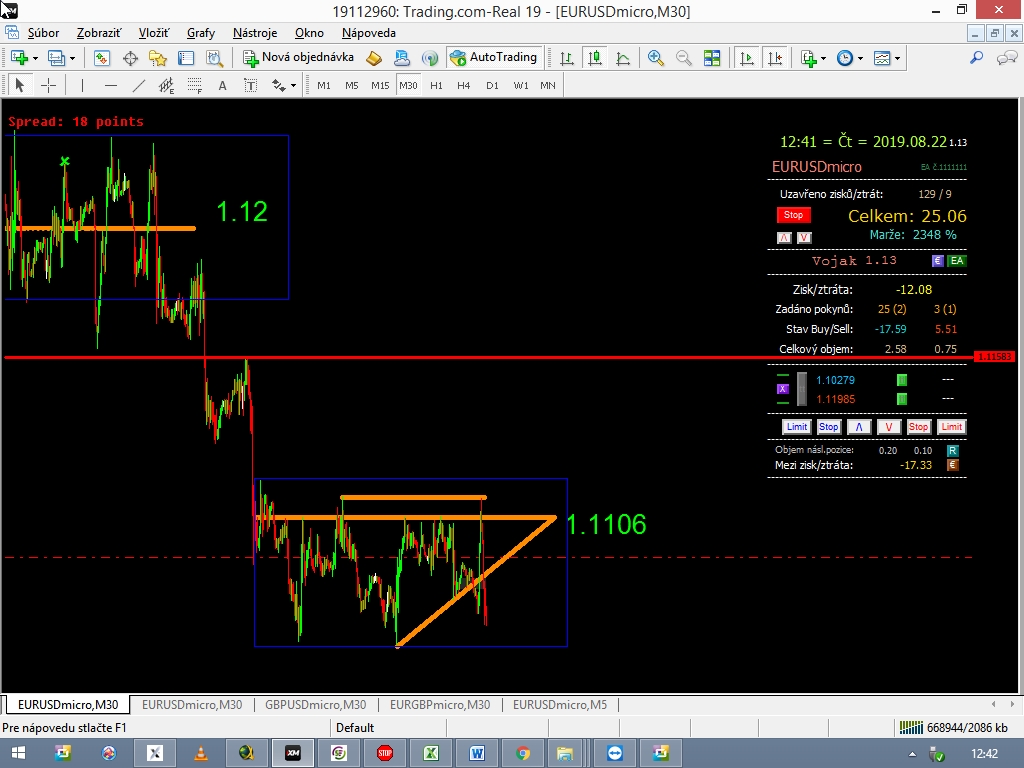Toggle chart shift from right edge

pos(775,58)
